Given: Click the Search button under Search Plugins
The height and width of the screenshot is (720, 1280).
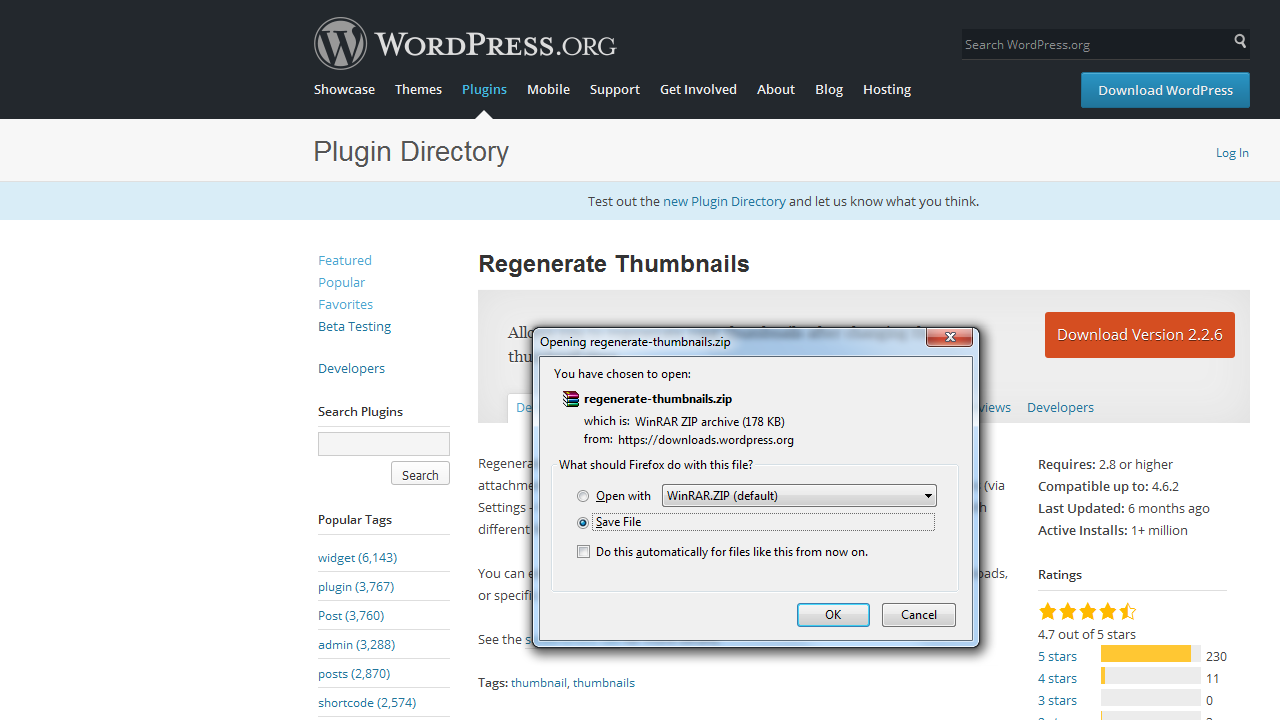Looking at the screenshot, I should pos(420,474).
